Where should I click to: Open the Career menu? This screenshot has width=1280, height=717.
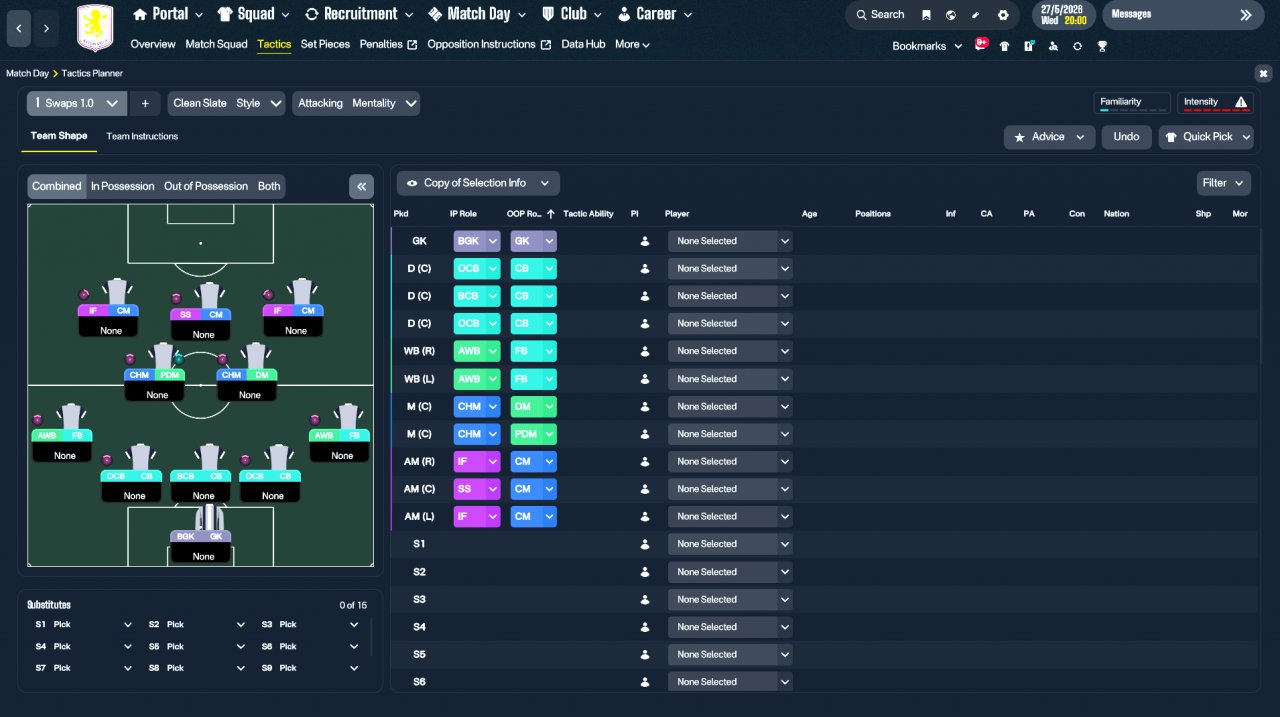coord(655,14)
